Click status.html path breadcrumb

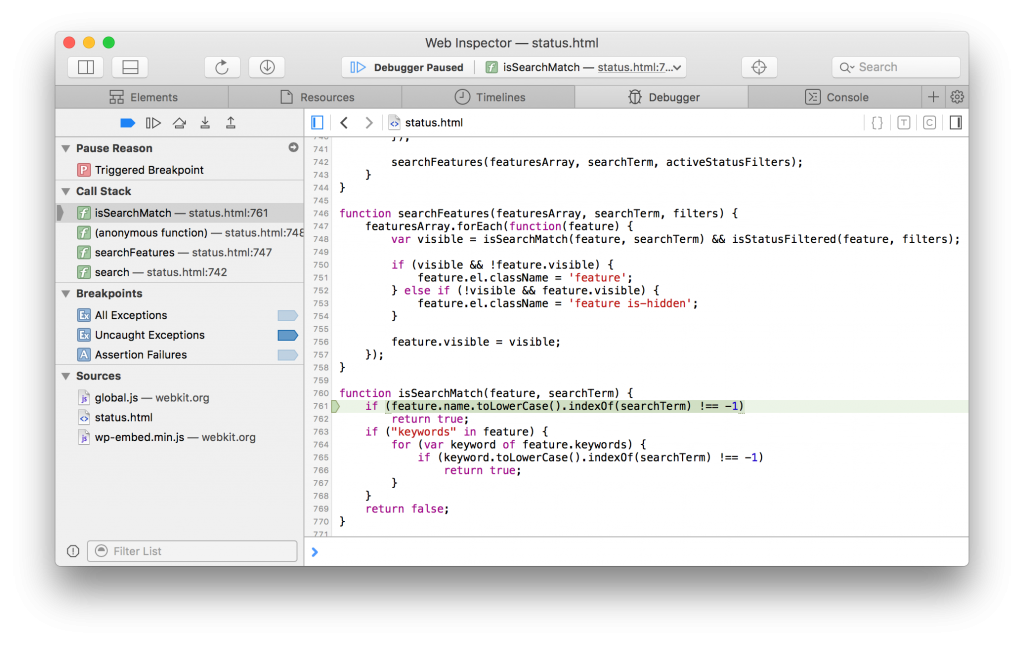point(426,123)
